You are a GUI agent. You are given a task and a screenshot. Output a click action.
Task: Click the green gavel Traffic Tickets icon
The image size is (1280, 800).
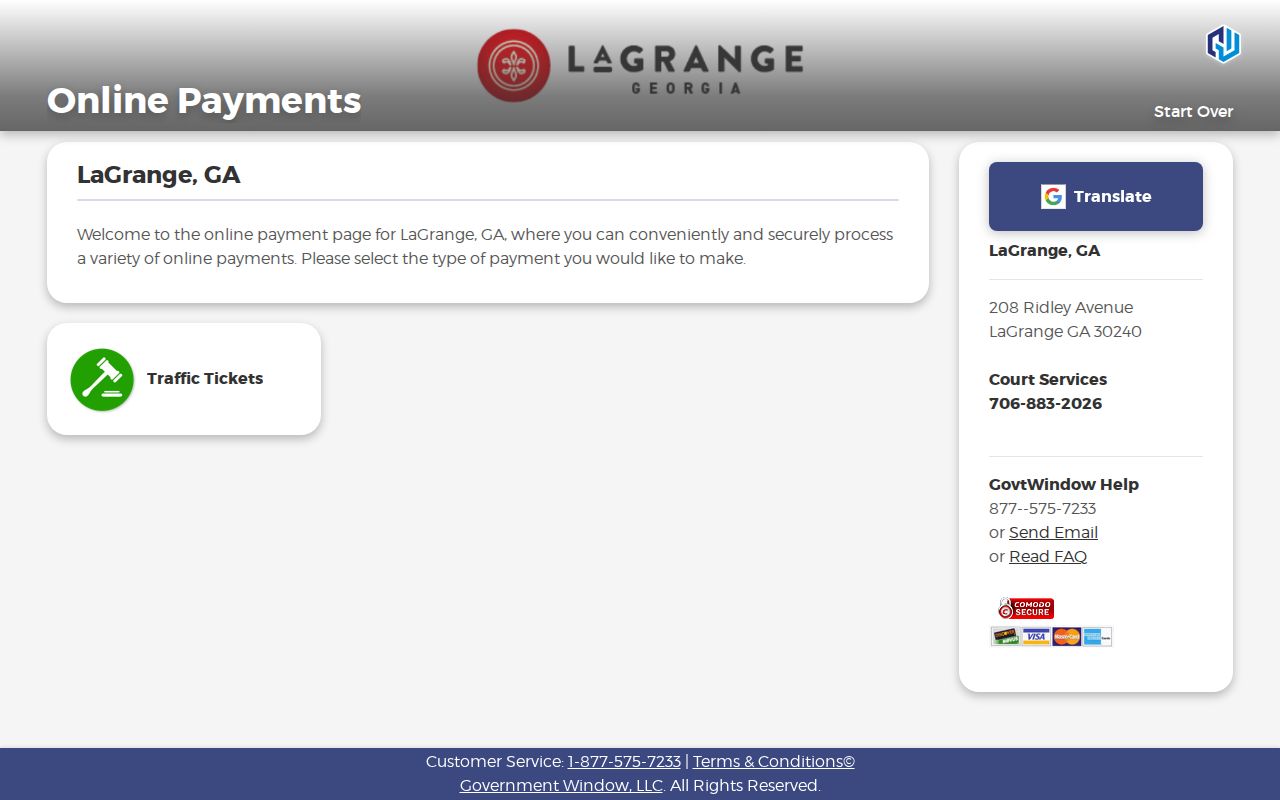click(102, 379)
